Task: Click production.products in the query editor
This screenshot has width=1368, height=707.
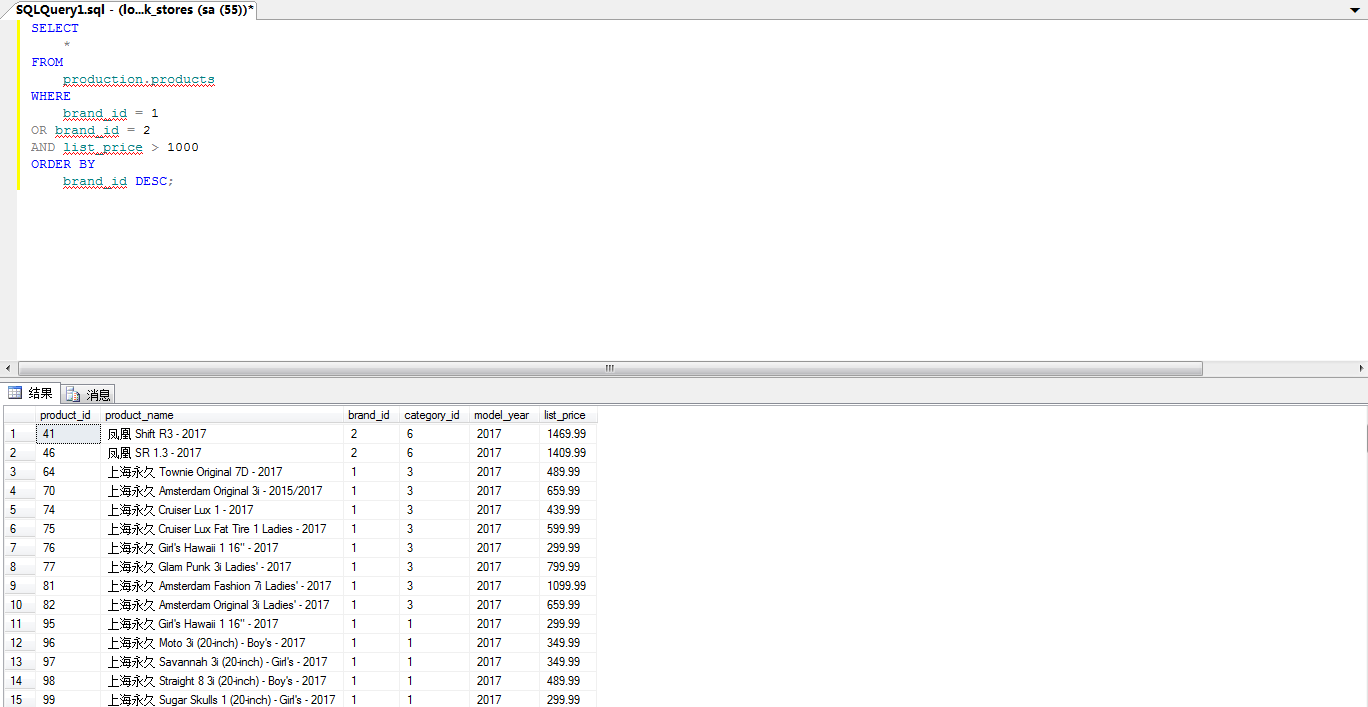Action: [x=139, y=79]
